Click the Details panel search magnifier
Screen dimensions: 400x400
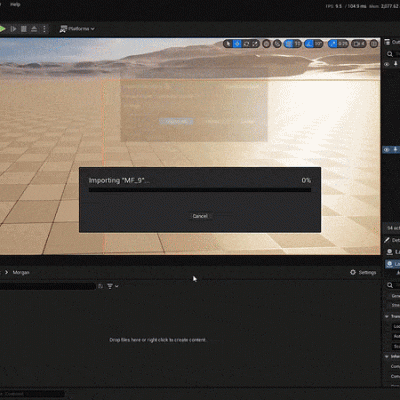click(390, 285)
